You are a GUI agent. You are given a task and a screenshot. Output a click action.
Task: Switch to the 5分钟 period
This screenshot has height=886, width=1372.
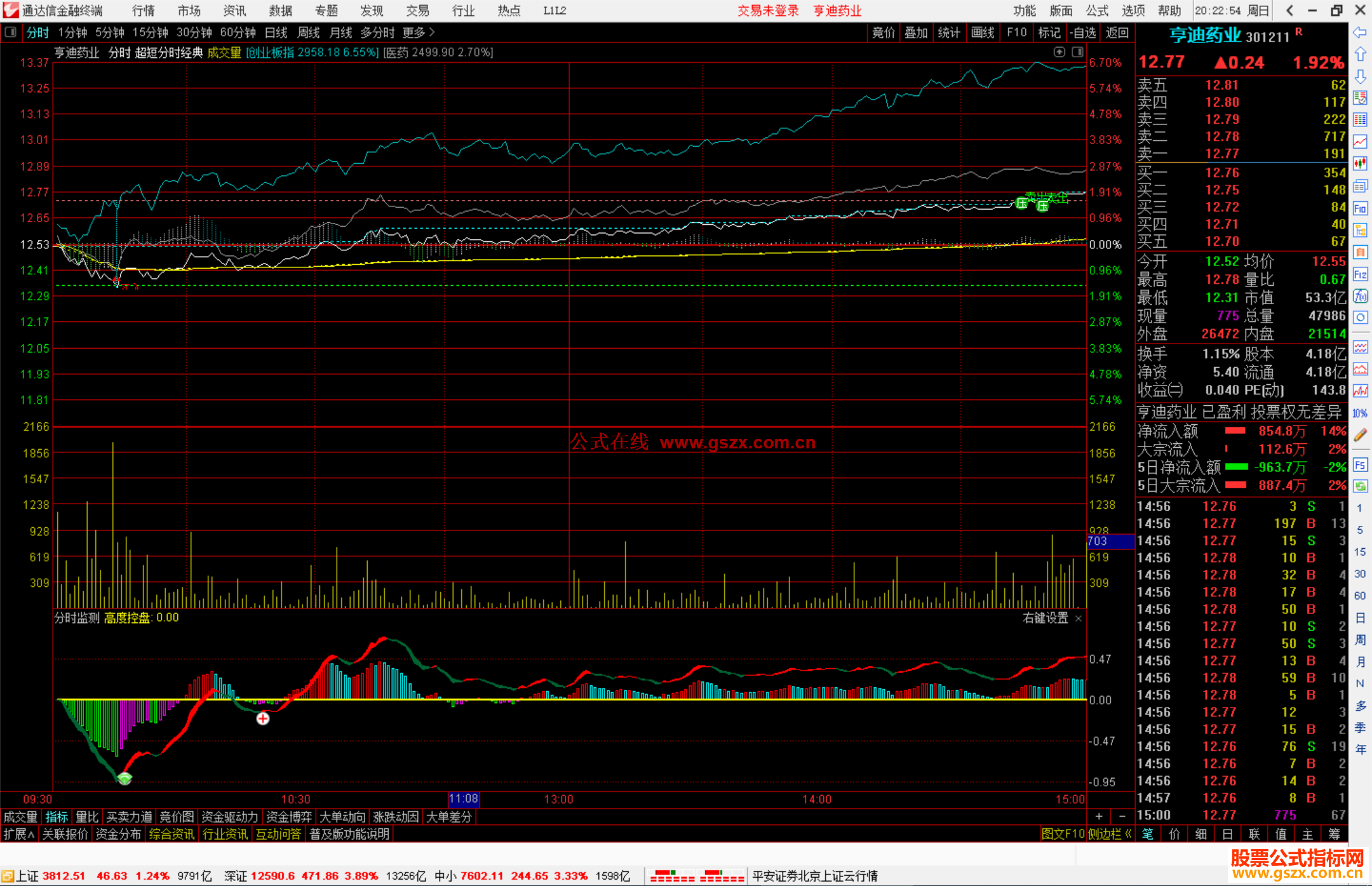coord(110,32)
